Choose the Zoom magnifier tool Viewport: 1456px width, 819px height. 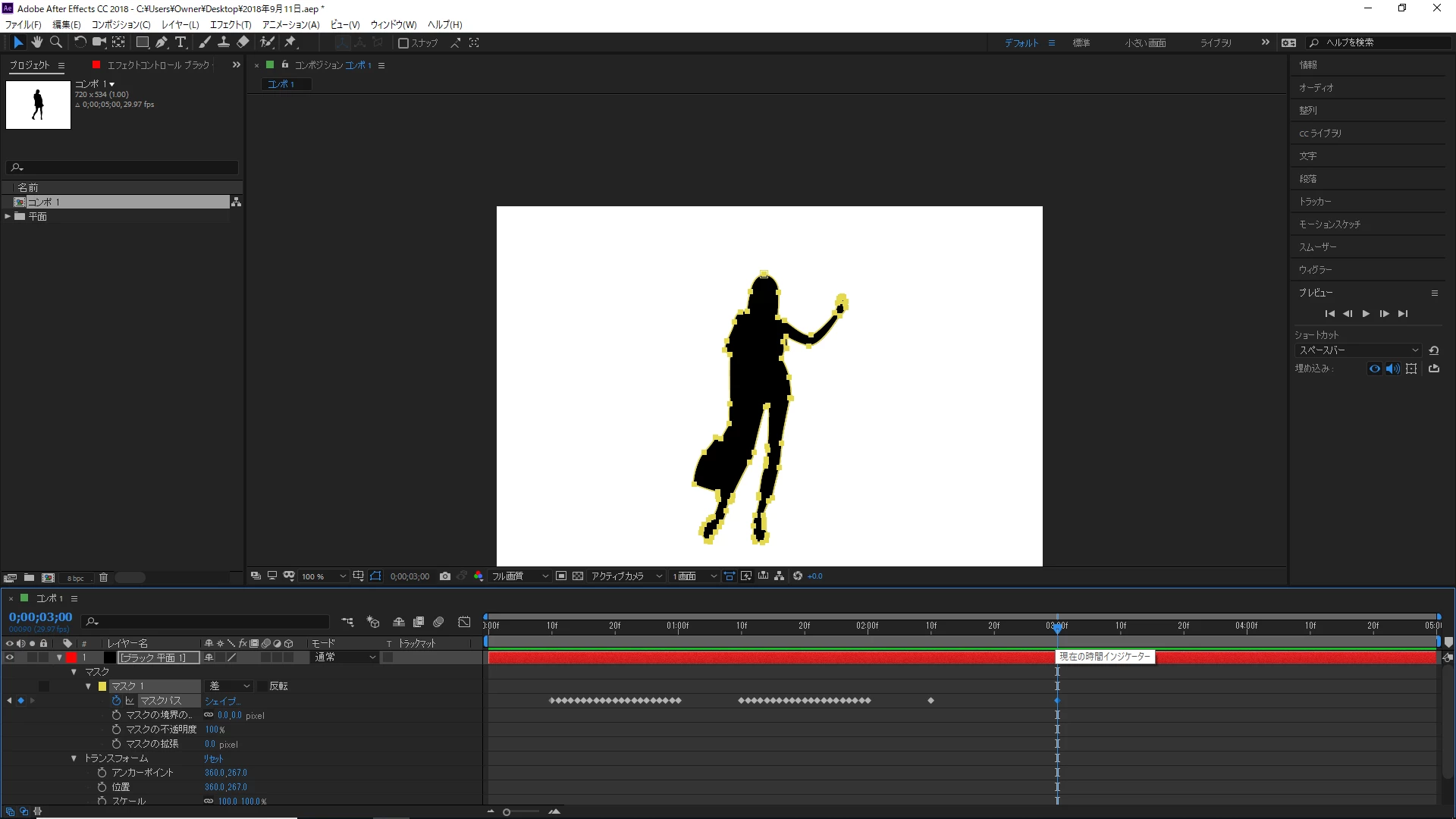click(56, 42)
